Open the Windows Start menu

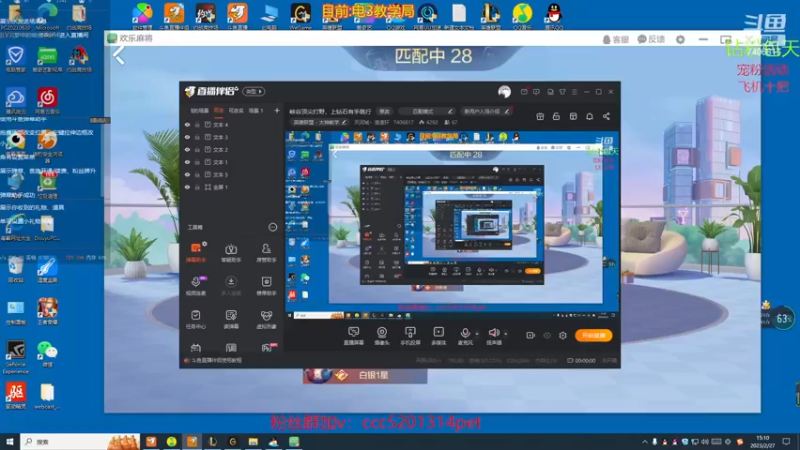(10, 441)
